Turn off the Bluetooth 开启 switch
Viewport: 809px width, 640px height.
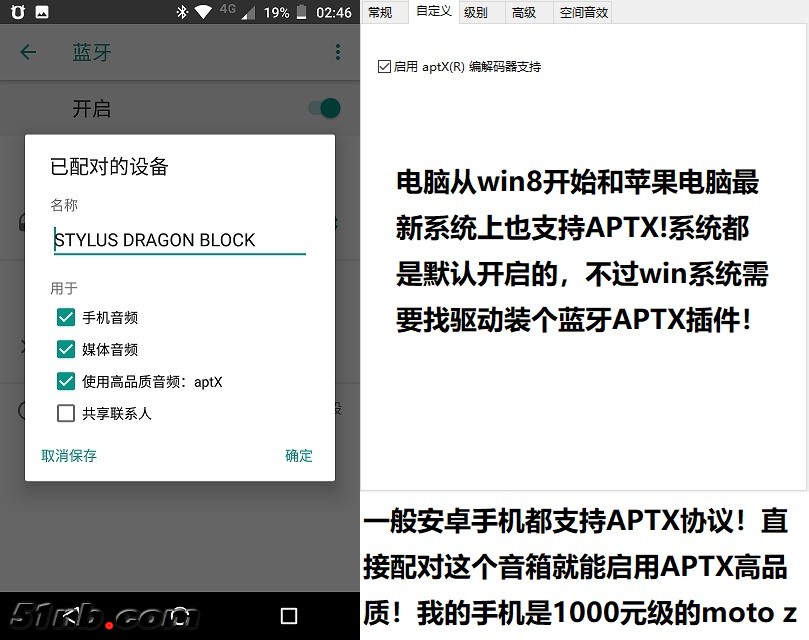click(321, 108)
